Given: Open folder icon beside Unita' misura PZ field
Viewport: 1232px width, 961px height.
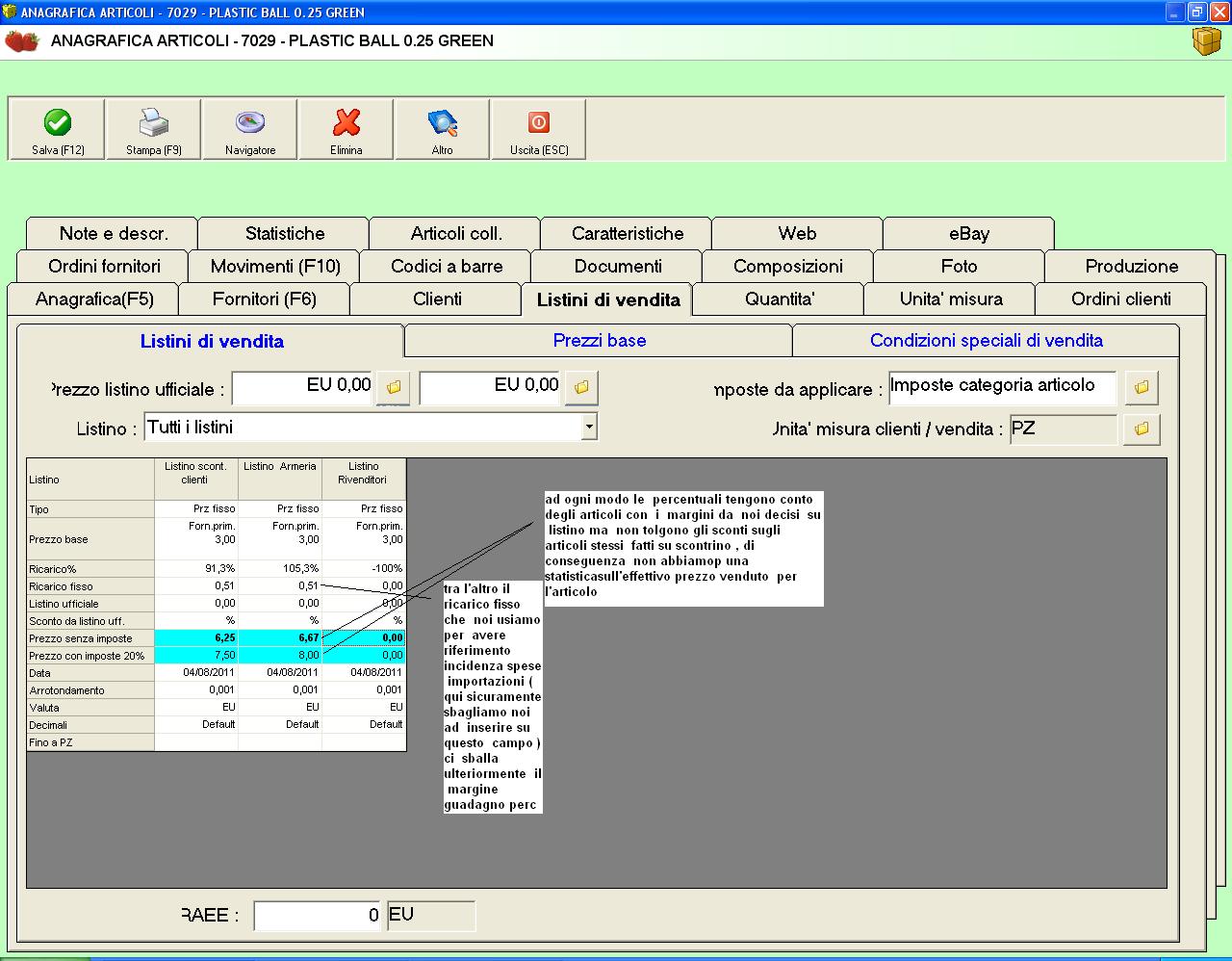Looking at the screenshot, I should [1142, 429].
